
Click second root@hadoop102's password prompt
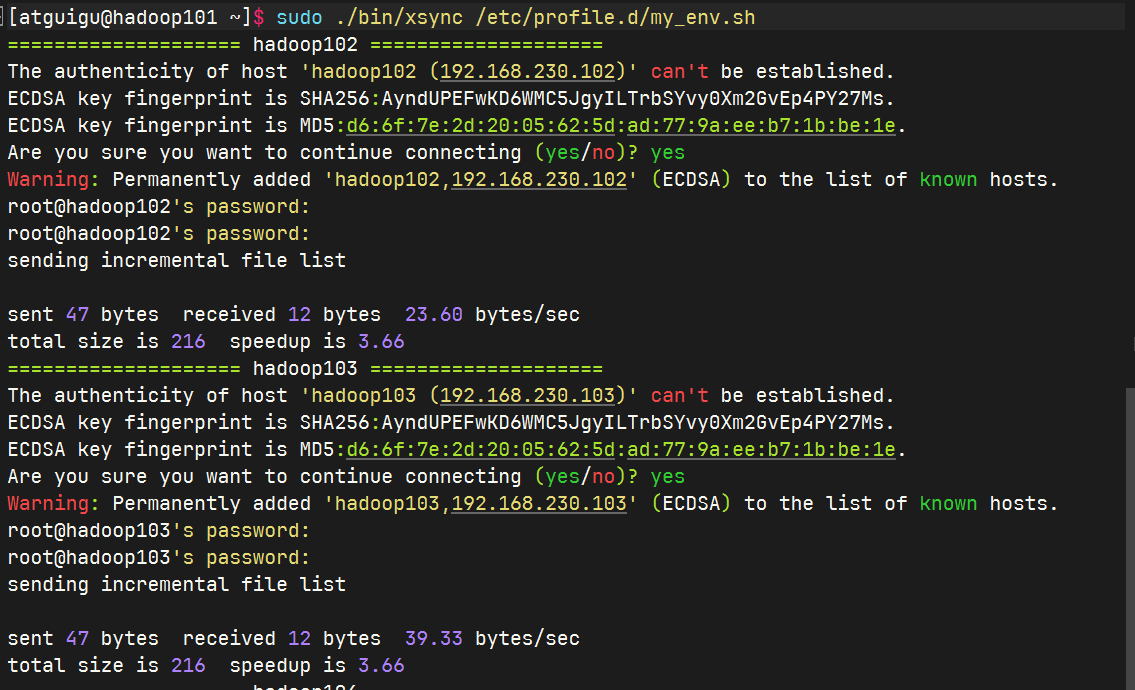(159, 234)
